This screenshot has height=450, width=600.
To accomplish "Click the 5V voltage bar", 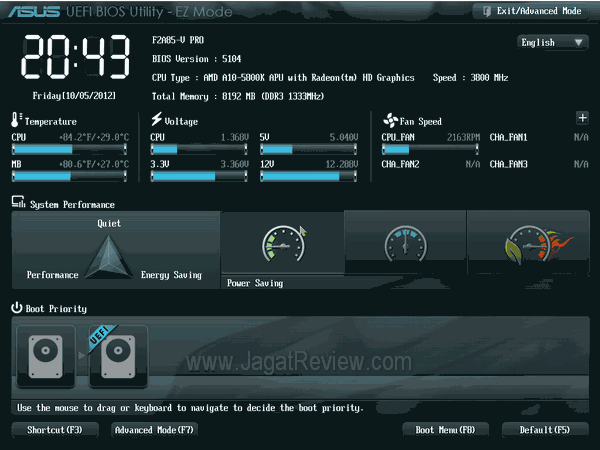I will pyautogui.click(x=308, y=149).
